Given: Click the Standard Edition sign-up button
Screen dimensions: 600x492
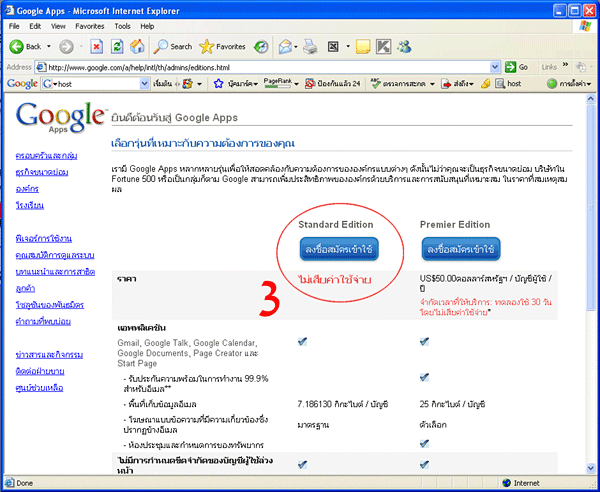Looking at the screenshot, I should click(x=336, y=247).
